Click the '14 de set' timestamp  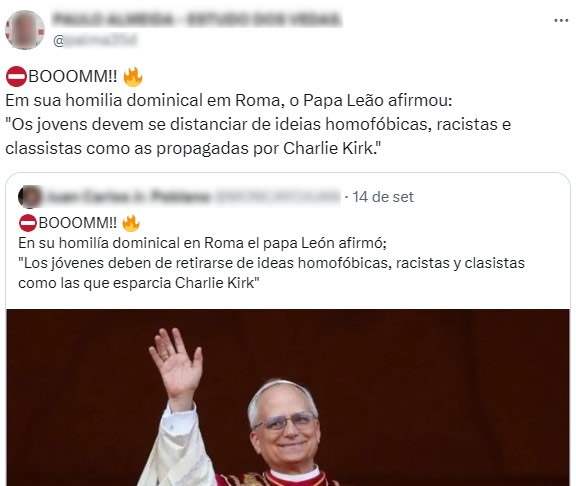[383, 197]
